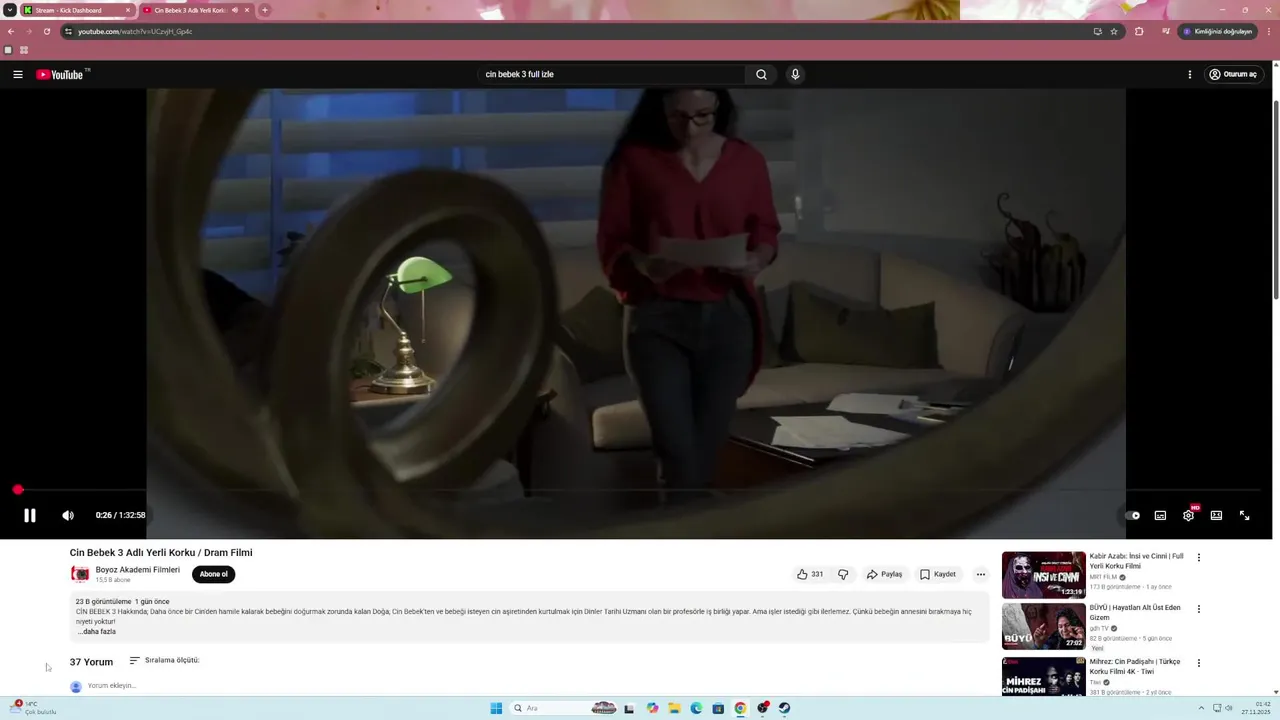Screen dimensions: 1280x720
Task: Open the media control icon in Chrome toolbar
Action: coord(1165,31)
